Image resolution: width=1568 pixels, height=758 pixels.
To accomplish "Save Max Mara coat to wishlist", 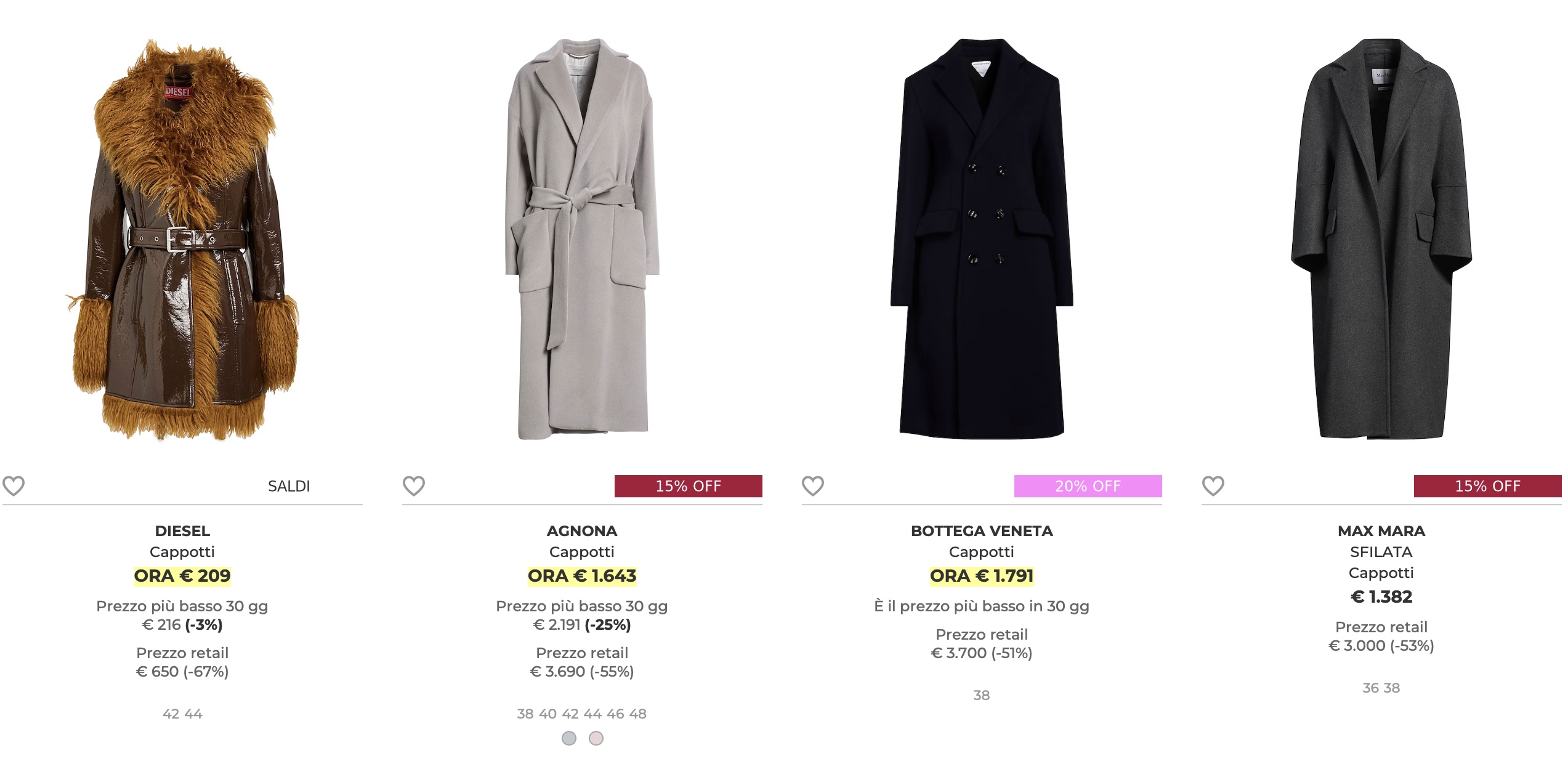I will pyautogui.click(x=1213, y=486).
